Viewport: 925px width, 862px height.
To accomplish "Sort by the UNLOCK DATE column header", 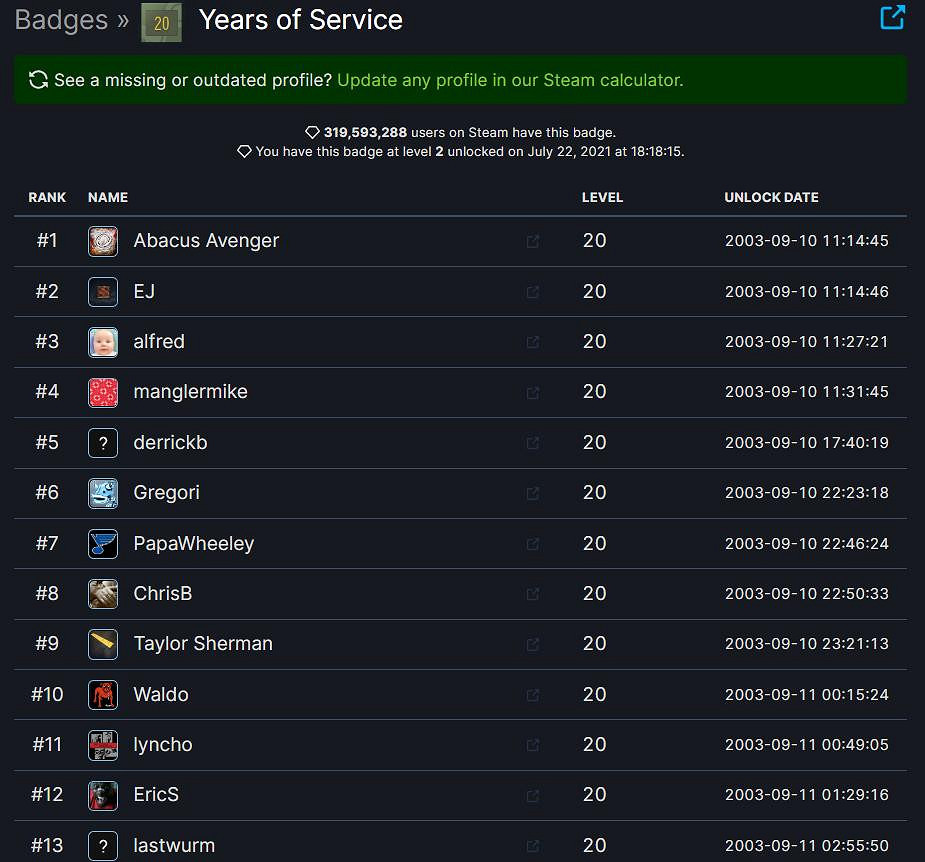I will [x=770, y=197].
